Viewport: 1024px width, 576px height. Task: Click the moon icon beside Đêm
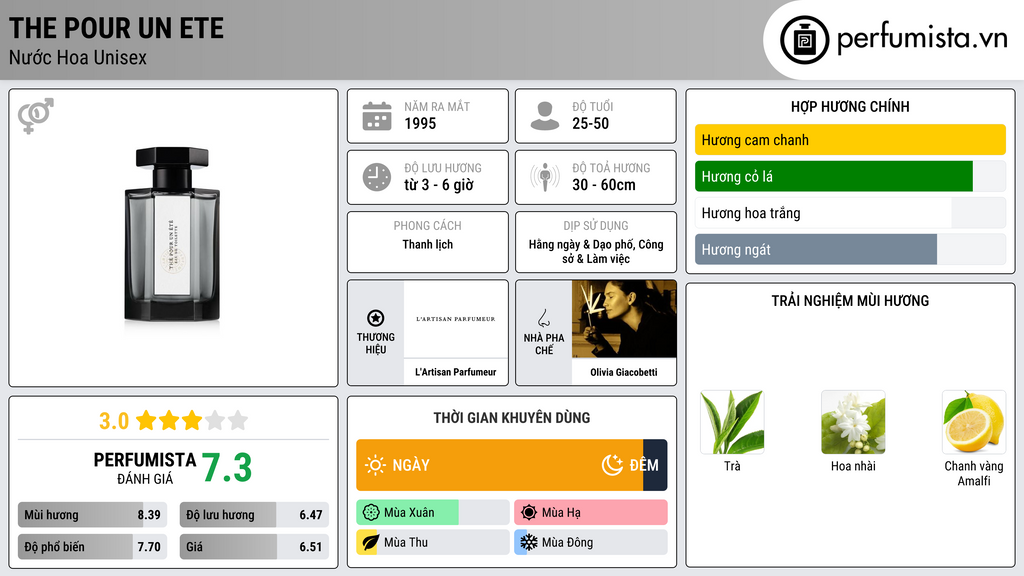pos(612,465)
